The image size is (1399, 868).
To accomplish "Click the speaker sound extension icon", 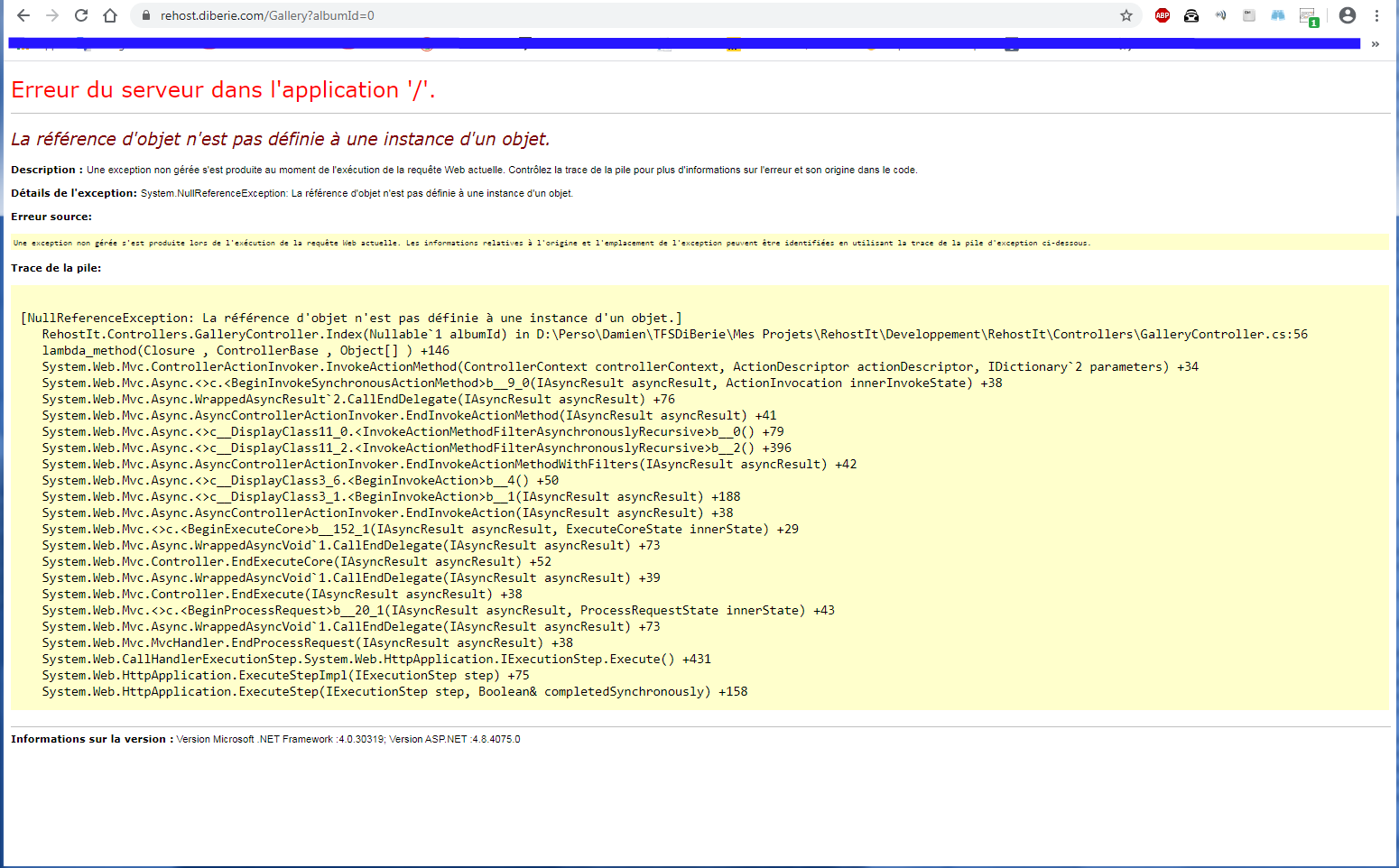I will 1220,15.
